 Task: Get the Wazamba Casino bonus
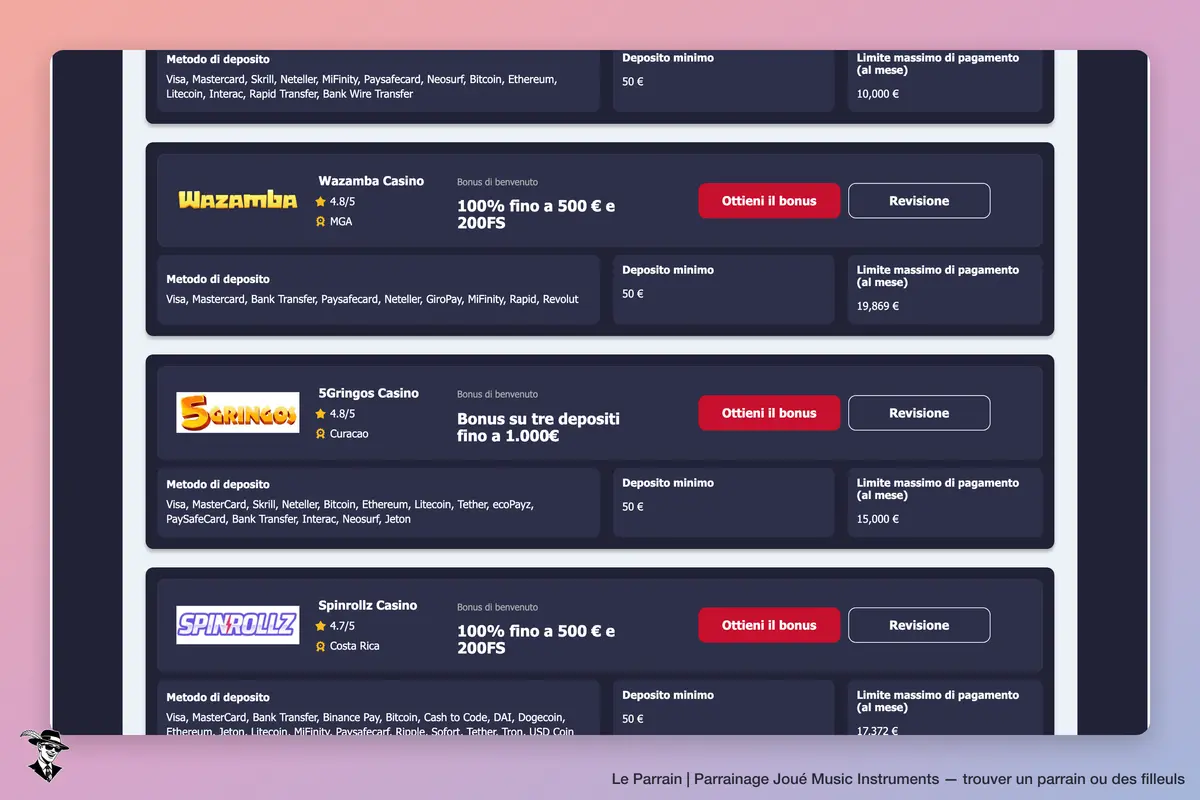[x=769, y=200]
